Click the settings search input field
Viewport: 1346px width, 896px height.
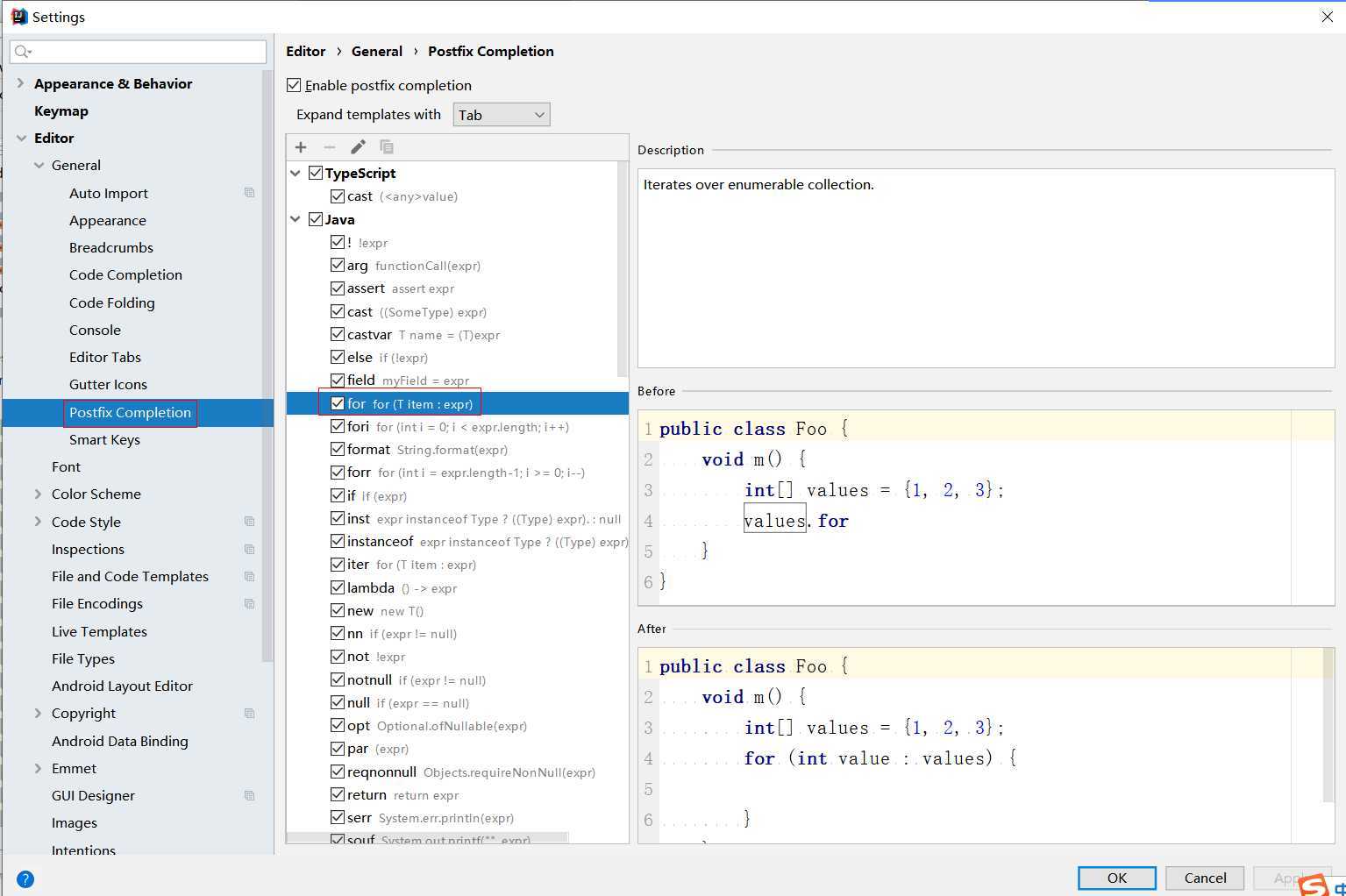click(139, 52)
